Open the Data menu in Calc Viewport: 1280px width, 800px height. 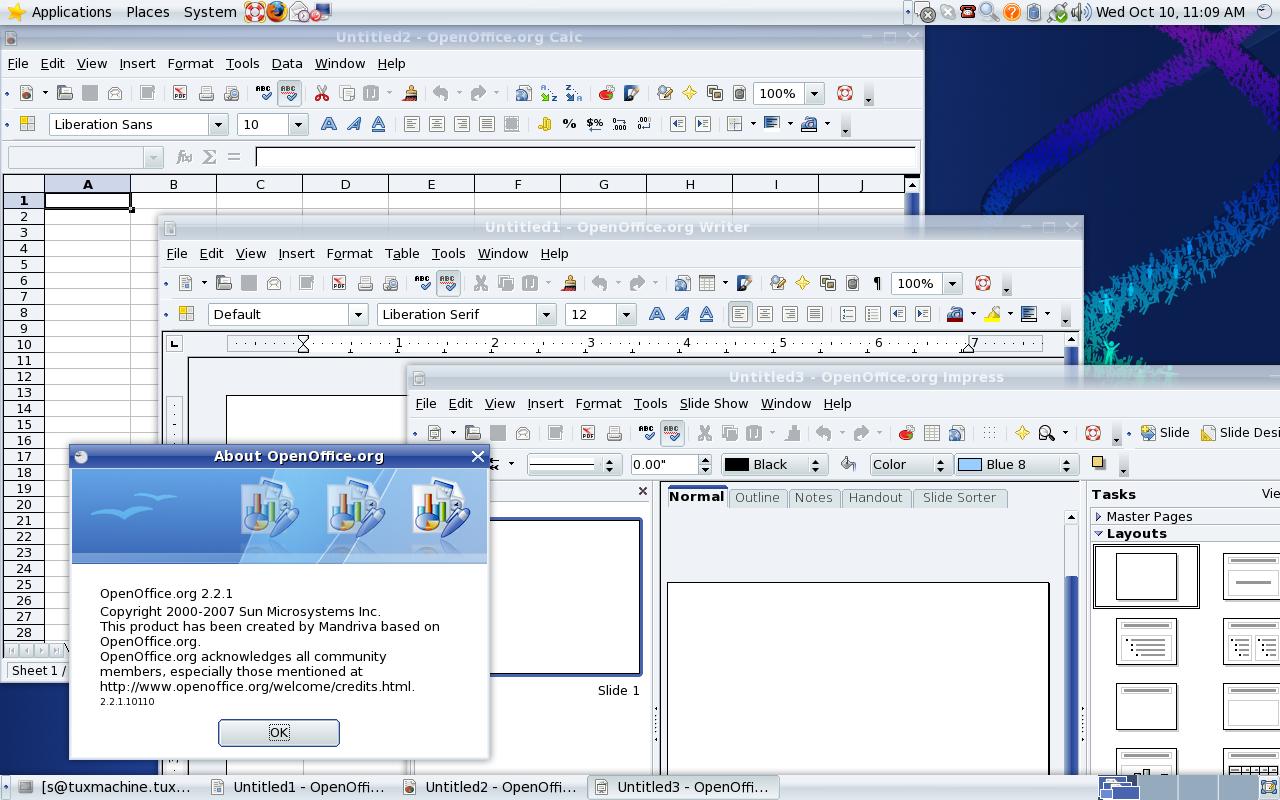(x=286, y=63)
